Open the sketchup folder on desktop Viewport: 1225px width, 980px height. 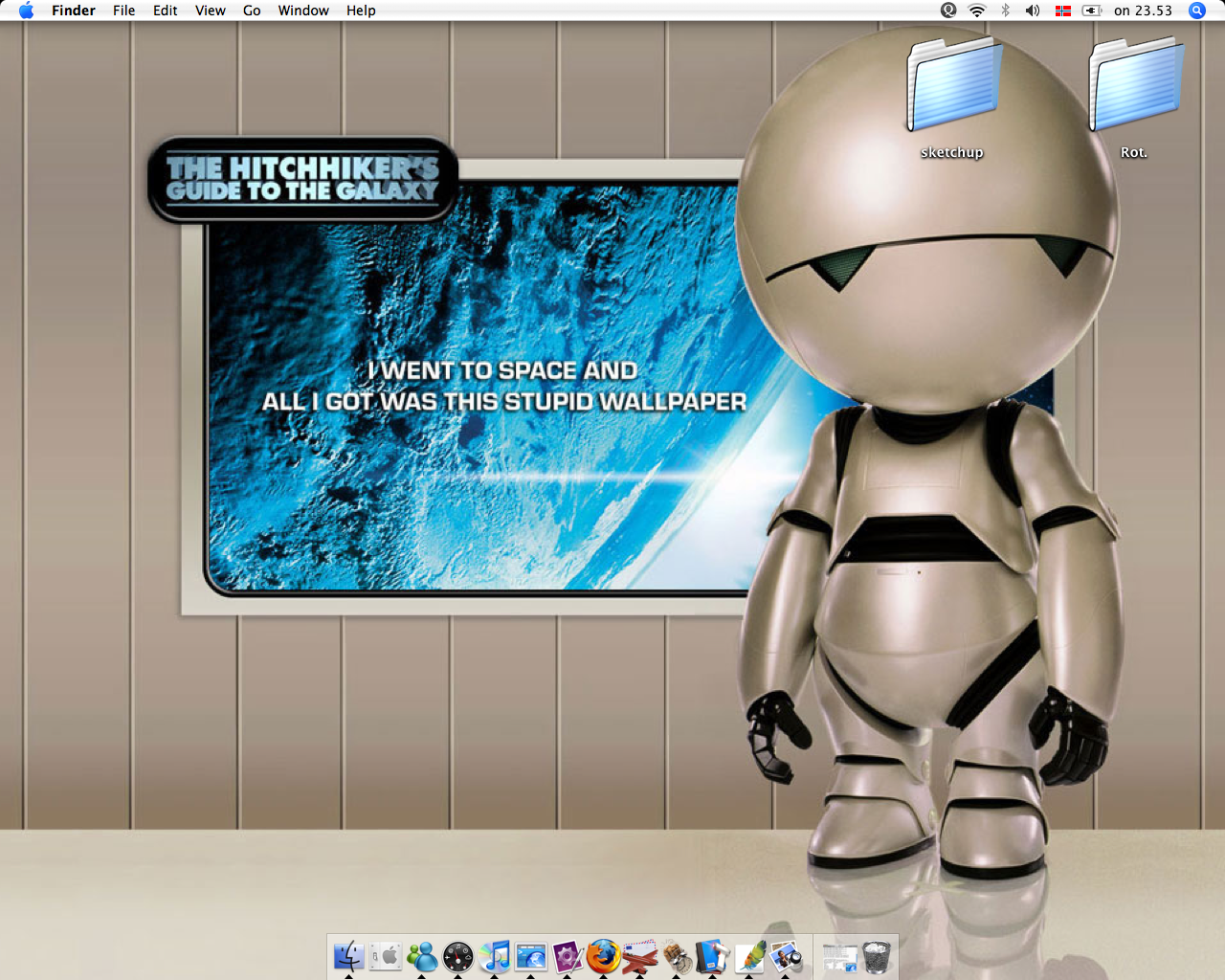pyautogui.click(x=953, y=84)
